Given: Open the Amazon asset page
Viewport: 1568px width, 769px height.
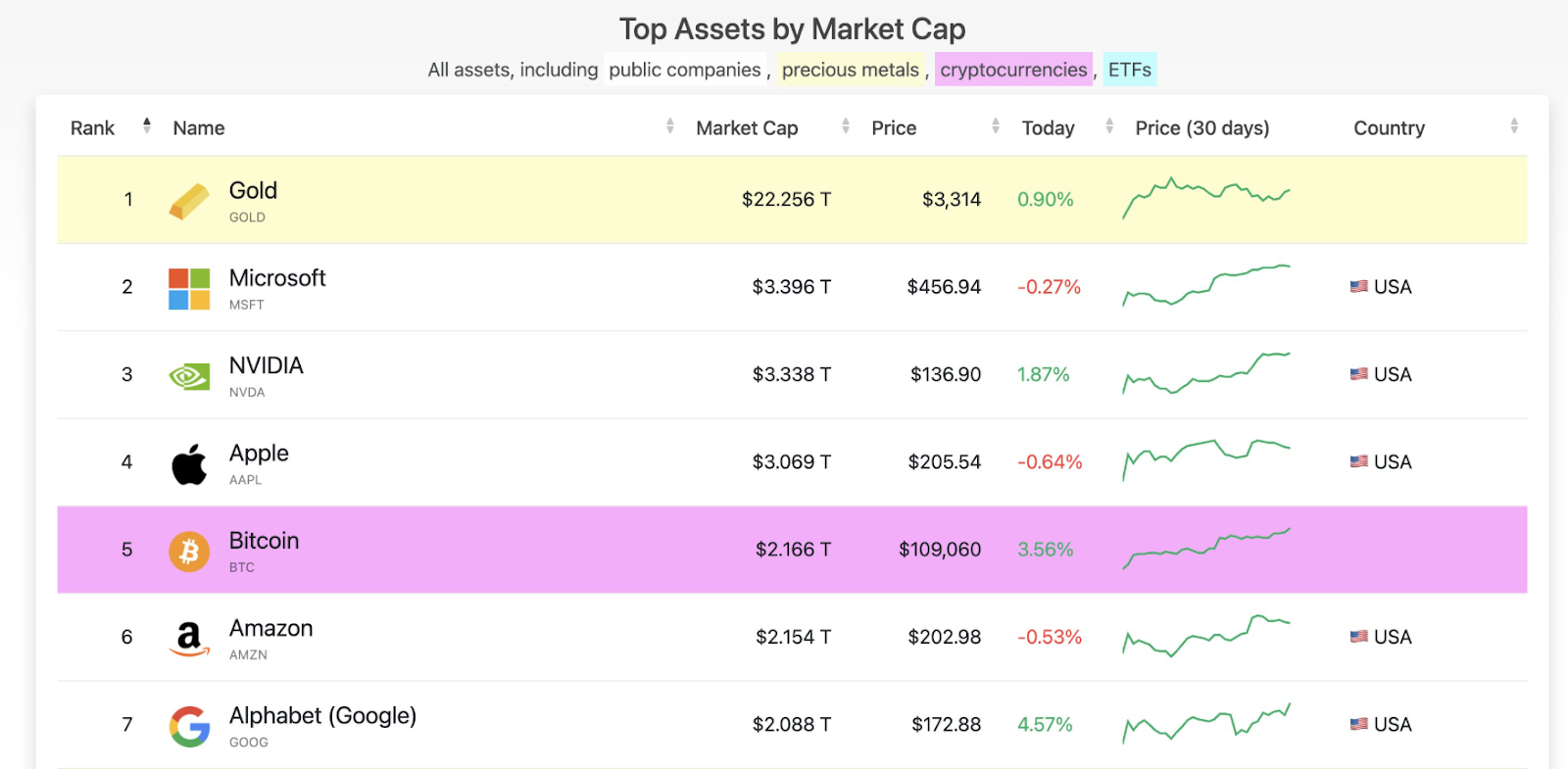Looking at the screenshot, I should point(270,628).
